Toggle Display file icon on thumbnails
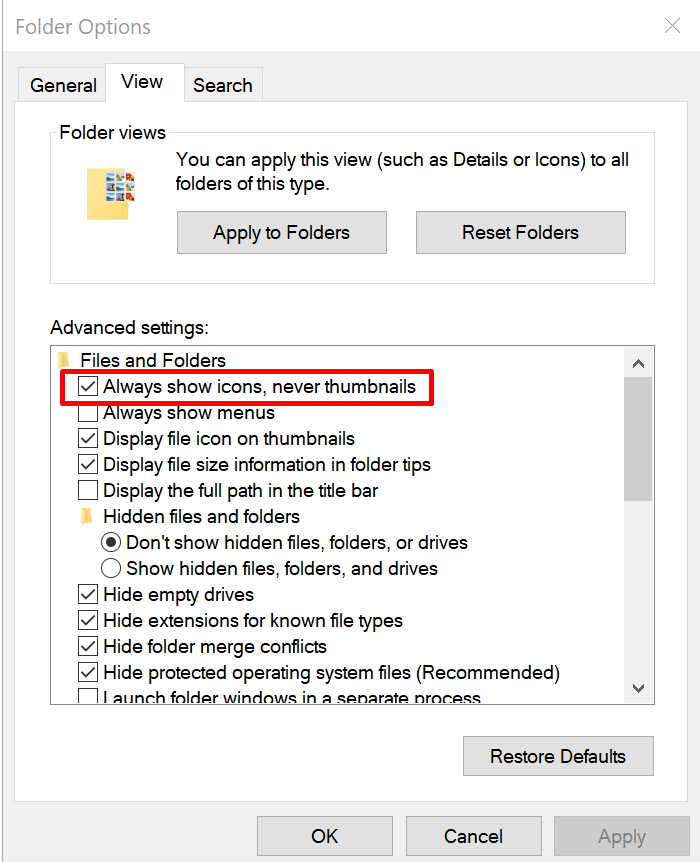This screenshot has height=862, width=700. pyautogui.click(x=89, y=438)
